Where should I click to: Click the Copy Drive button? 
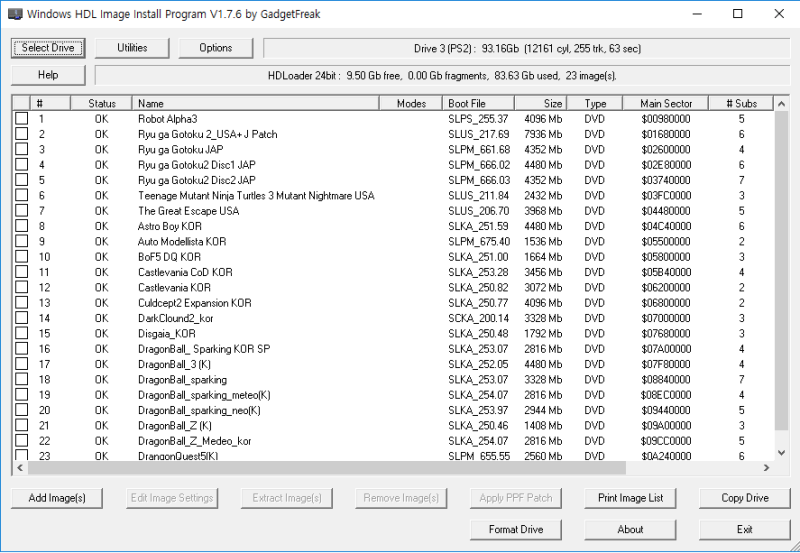pos(745,498)
